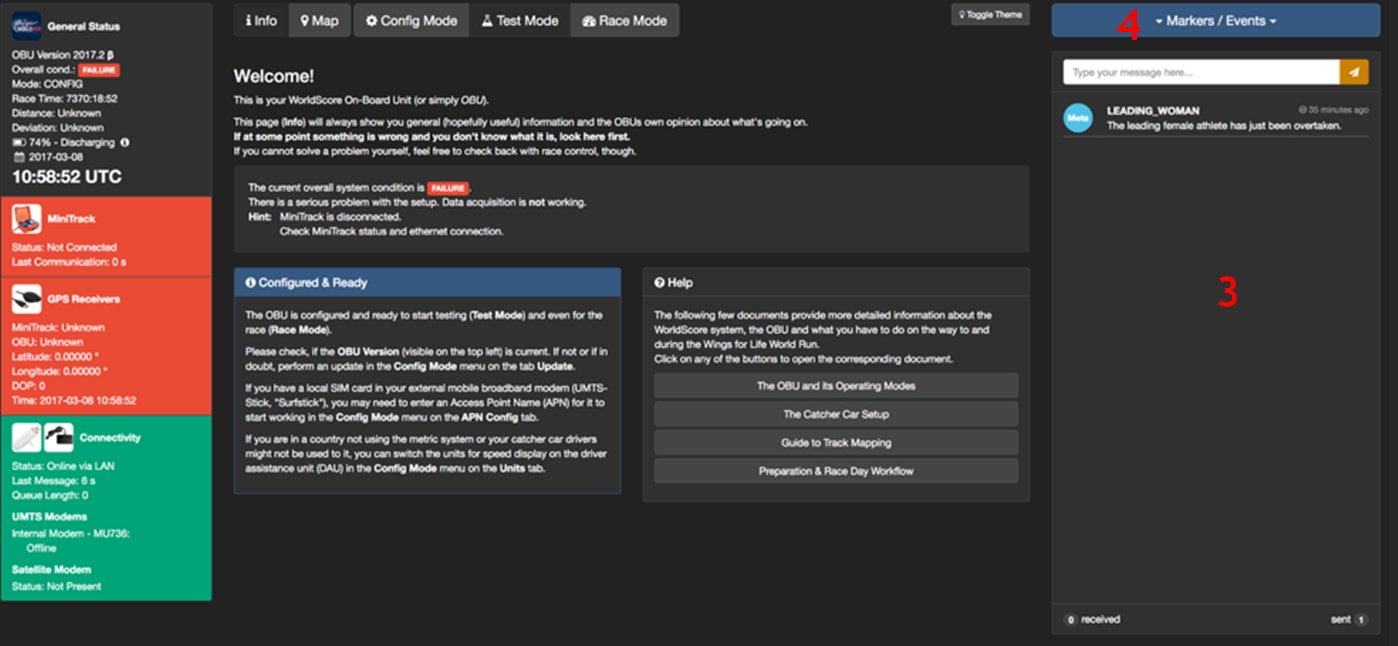This screenshot has width=1398, height=646.
Task: Click the battery info circle icon
Action: coord(124,143)
